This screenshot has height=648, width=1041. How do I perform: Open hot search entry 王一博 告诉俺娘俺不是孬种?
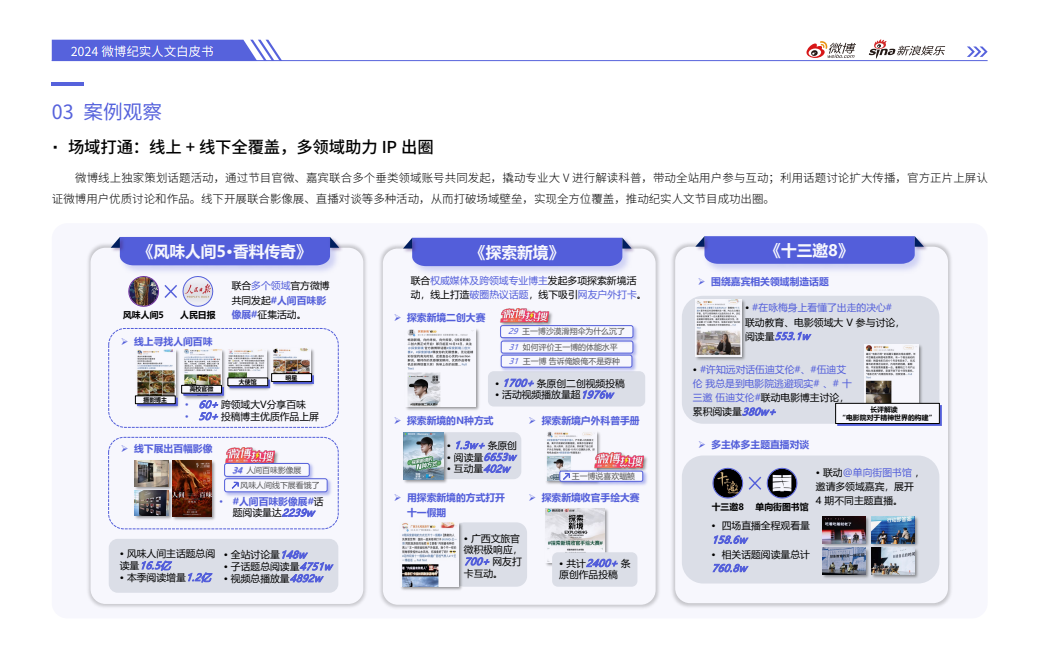click(x=567, y=362)
